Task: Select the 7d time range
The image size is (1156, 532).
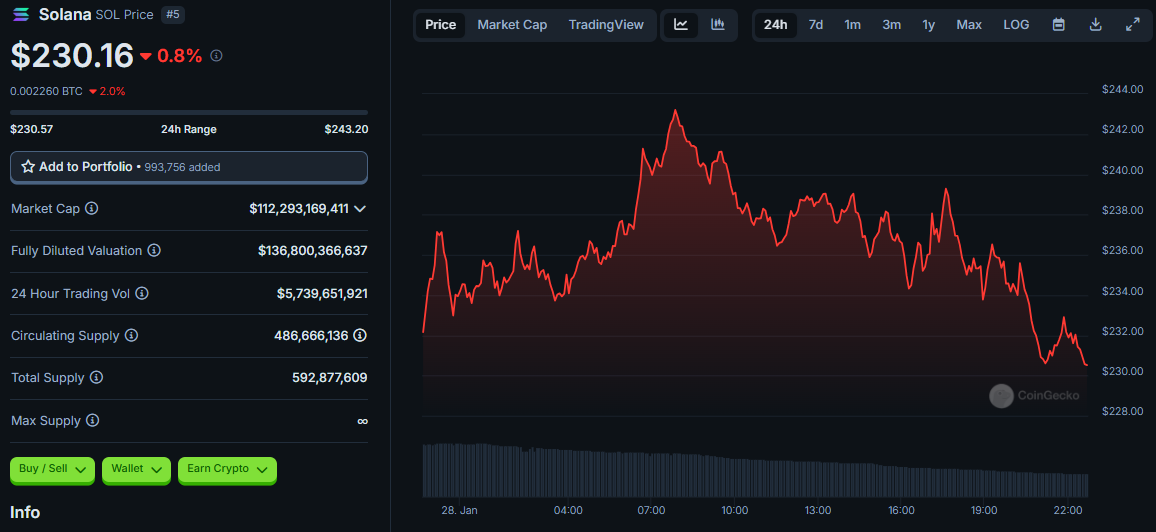Action: (x=815, y=24)
